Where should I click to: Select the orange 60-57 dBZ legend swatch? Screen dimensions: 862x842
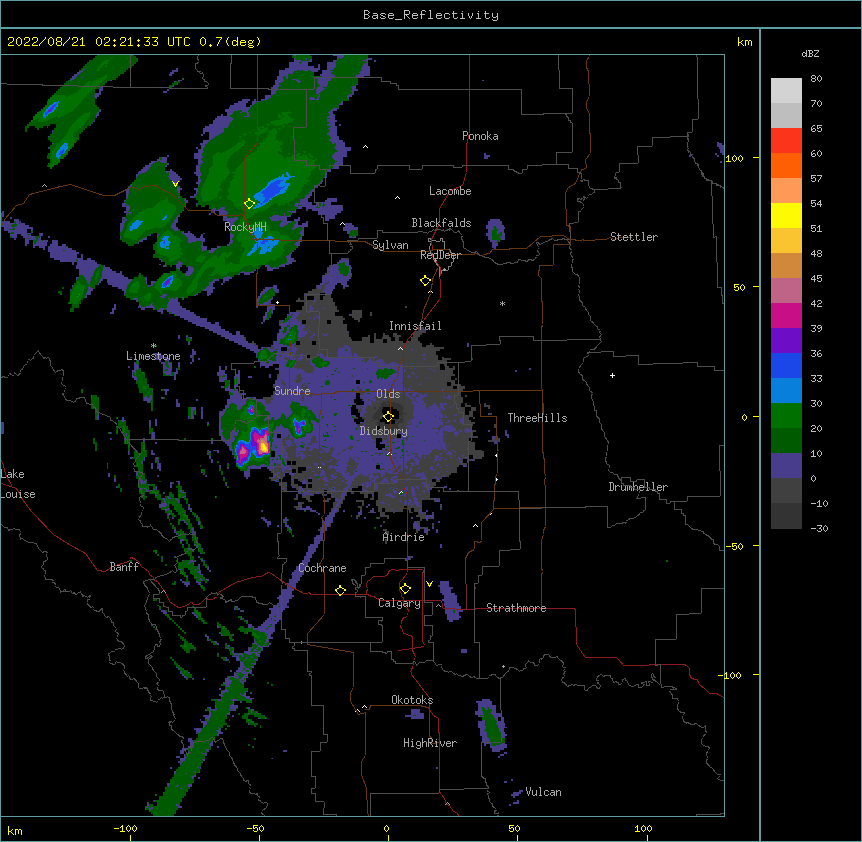[786, 165]
